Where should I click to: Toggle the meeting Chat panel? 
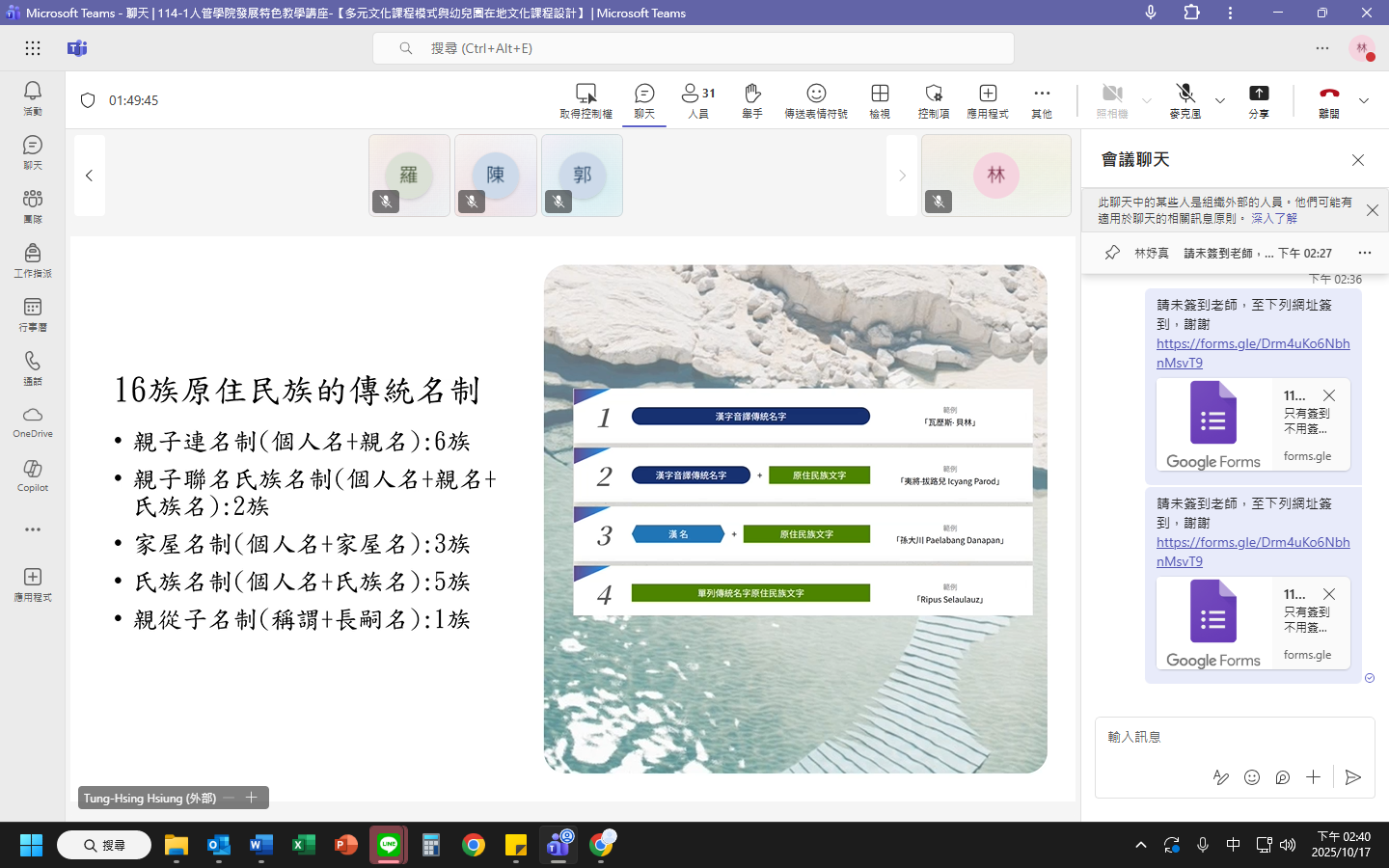[x=644, y=100]
